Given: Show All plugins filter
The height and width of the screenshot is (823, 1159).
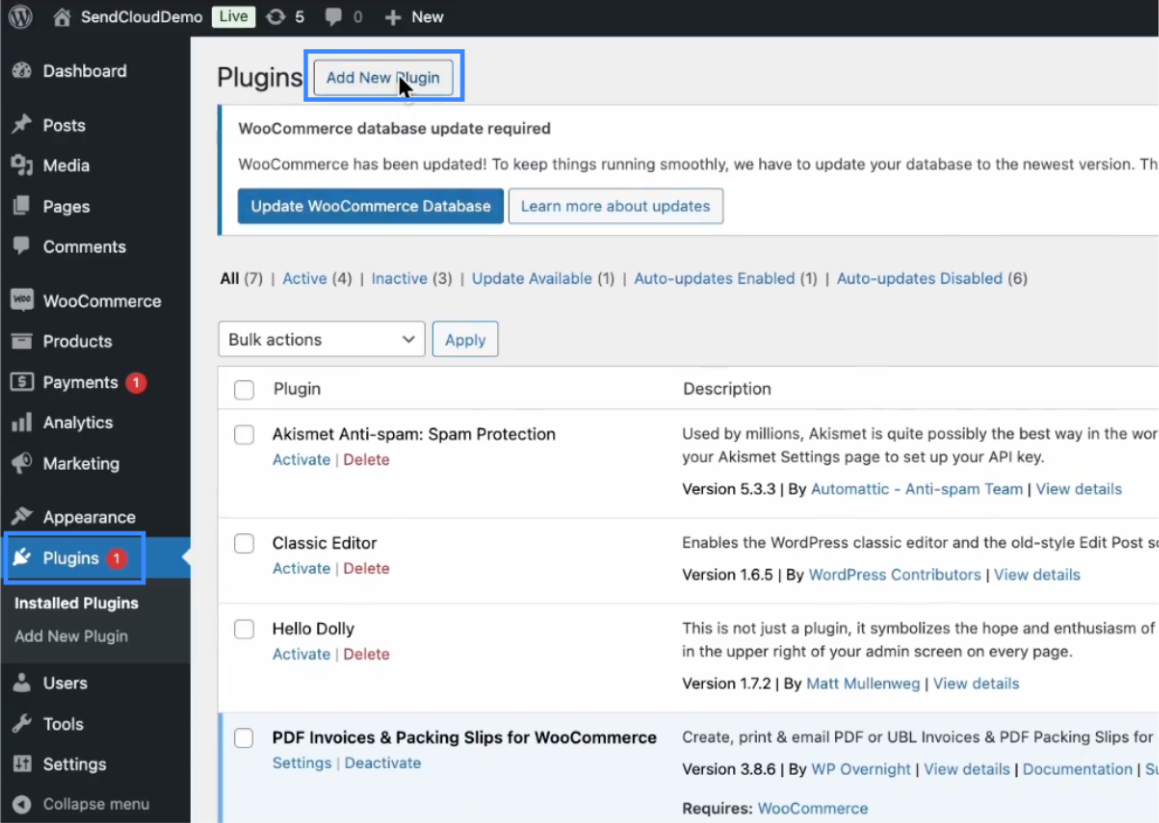Looking at the screenshot, I should click(x=229, y=278).
